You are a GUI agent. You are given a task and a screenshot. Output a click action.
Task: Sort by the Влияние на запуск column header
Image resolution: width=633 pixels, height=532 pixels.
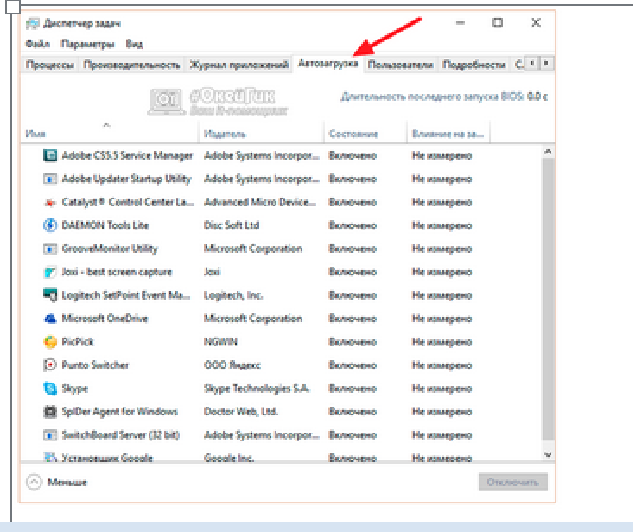pyautogui.click(x=448, y=132)
